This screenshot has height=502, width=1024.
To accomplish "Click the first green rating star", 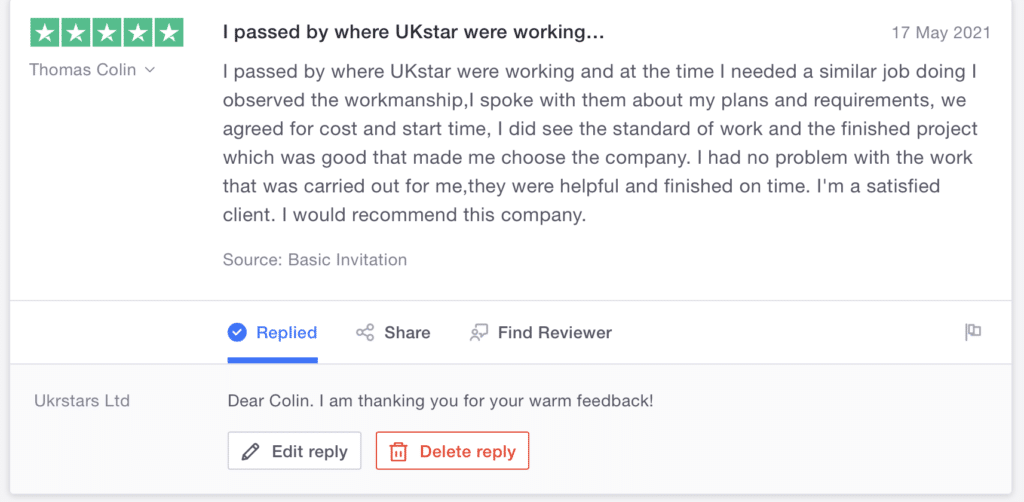I will pos(44,32).
